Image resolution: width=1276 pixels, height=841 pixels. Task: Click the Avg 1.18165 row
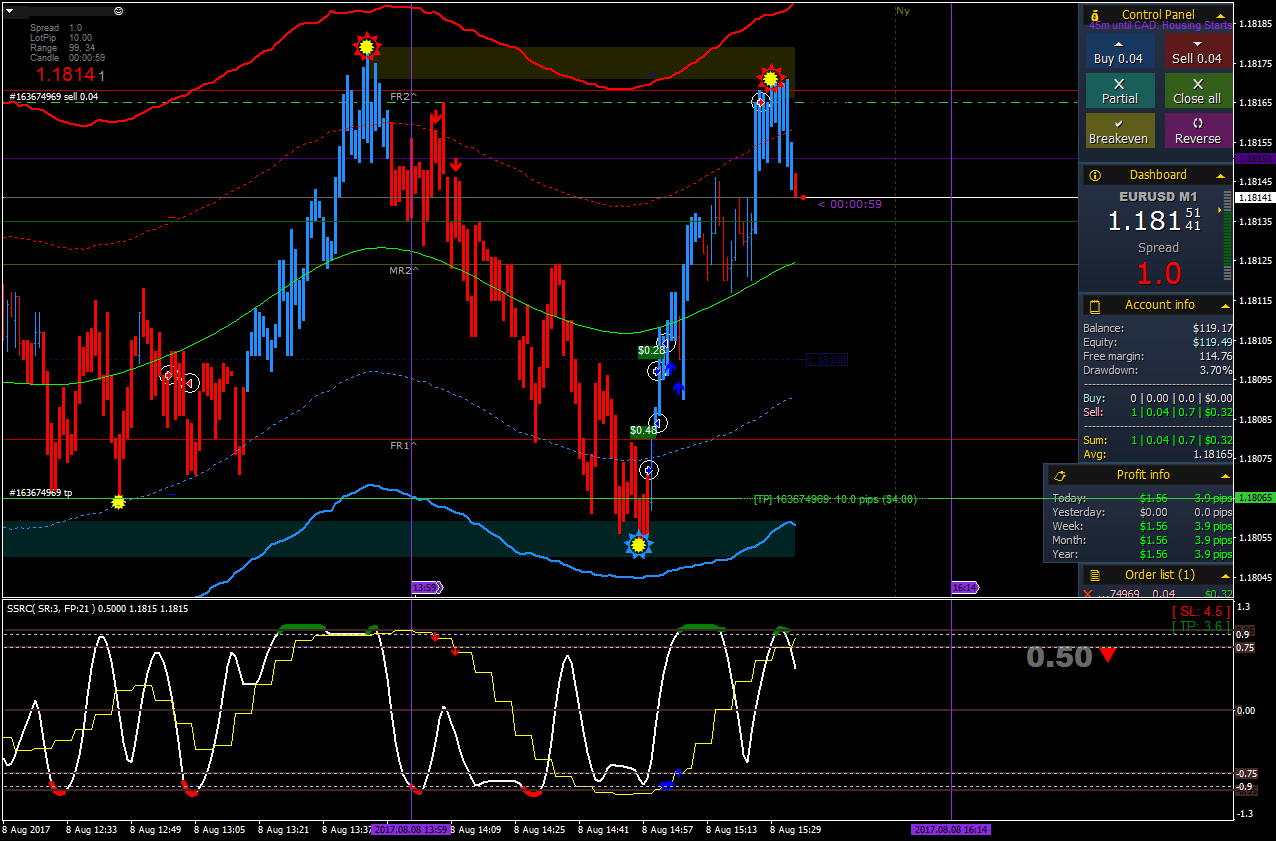click(1158, 454)
